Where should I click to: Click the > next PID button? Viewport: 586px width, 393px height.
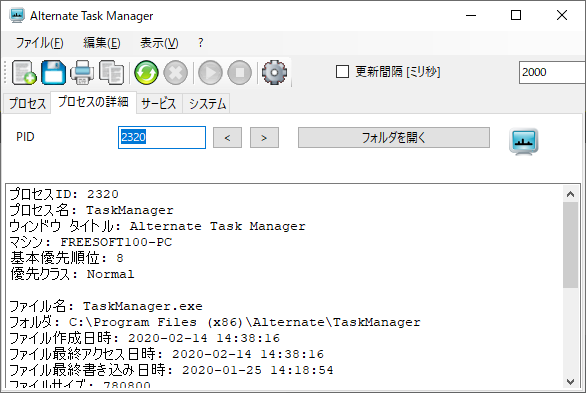[264, 138]
